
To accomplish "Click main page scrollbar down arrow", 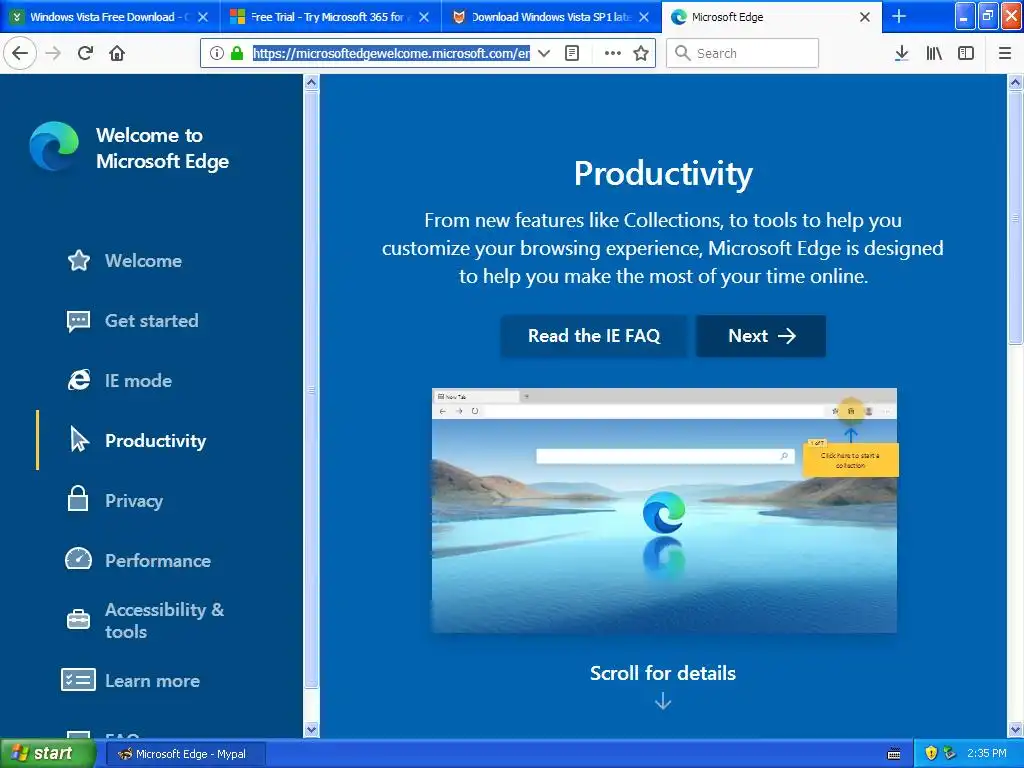I will click(1015, 729).
